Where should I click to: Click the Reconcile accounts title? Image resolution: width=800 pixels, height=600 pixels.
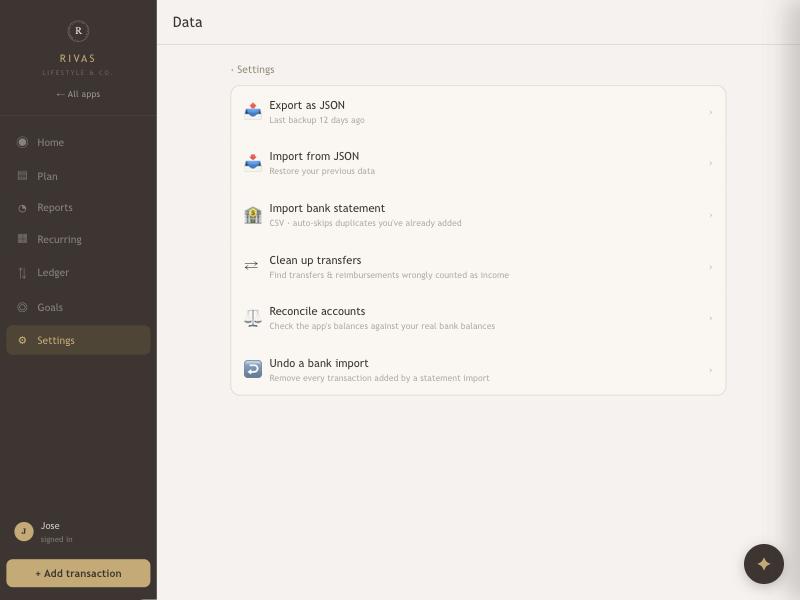(317, 311)
